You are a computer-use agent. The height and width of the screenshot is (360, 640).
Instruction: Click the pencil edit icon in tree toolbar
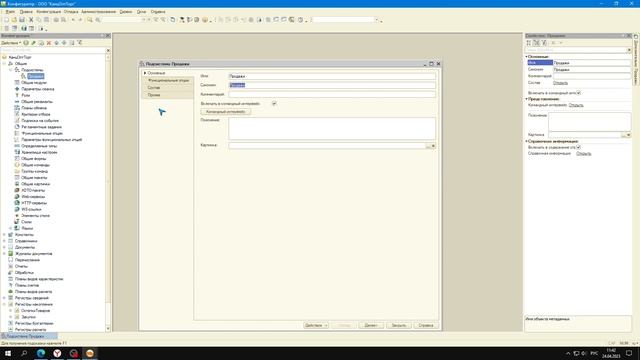coord(33,43)
